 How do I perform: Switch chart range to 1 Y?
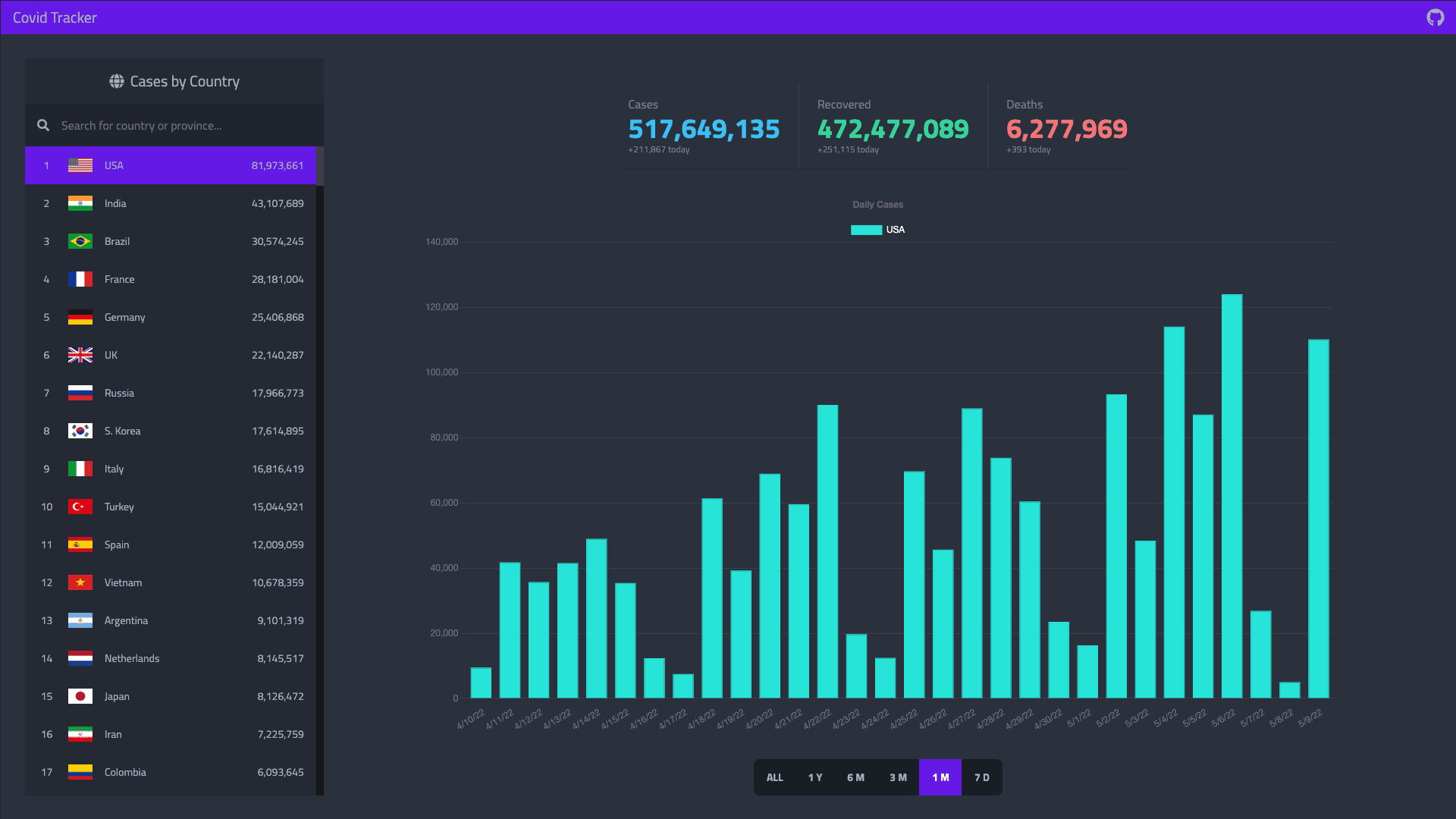tap(815, 777)
